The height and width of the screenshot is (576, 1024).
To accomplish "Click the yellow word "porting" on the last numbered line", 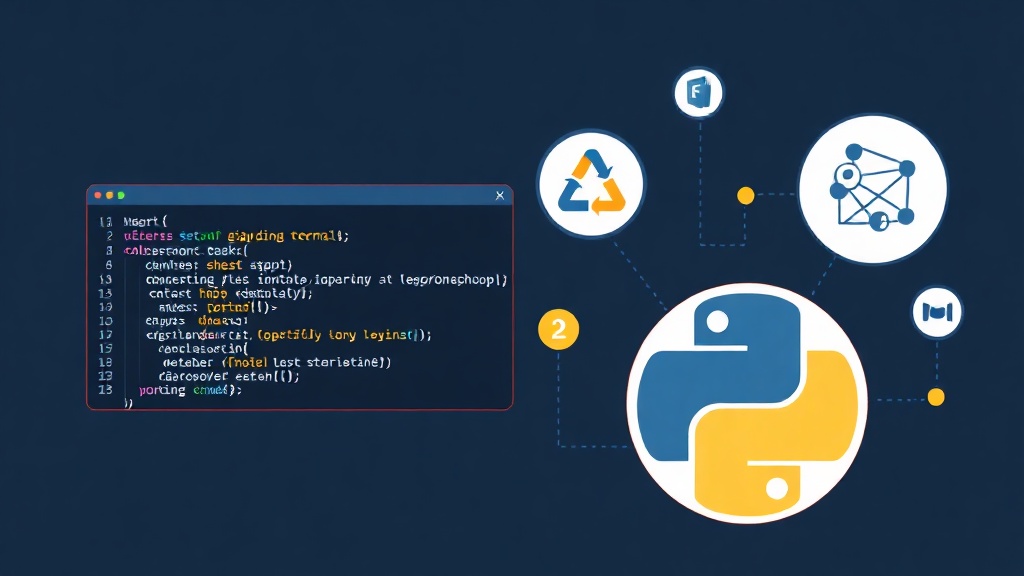I will coord(162,390).
